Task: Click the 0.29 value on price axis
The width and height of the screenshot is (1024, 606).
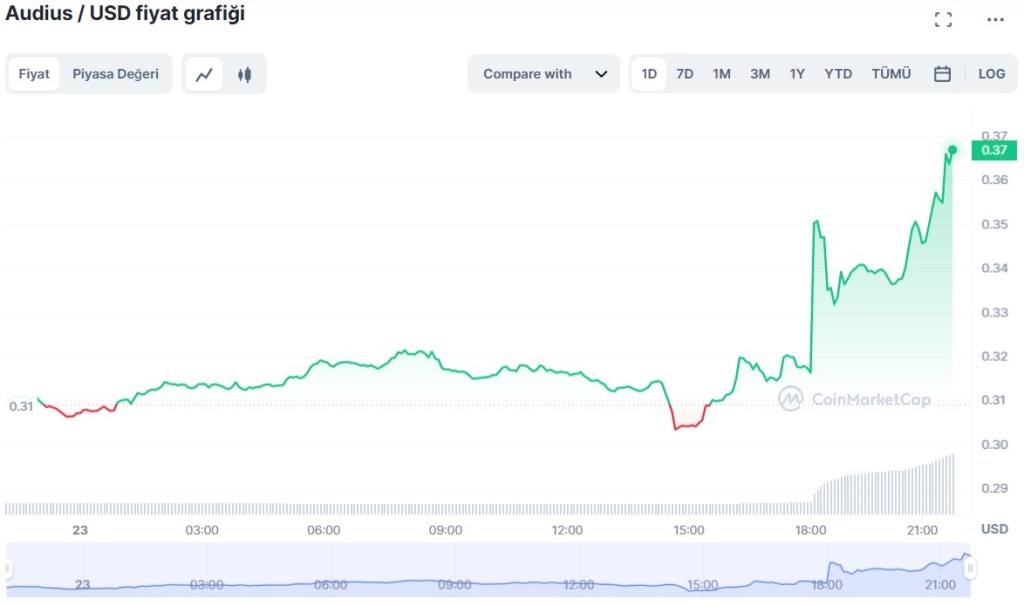Action: coord(994,488)
